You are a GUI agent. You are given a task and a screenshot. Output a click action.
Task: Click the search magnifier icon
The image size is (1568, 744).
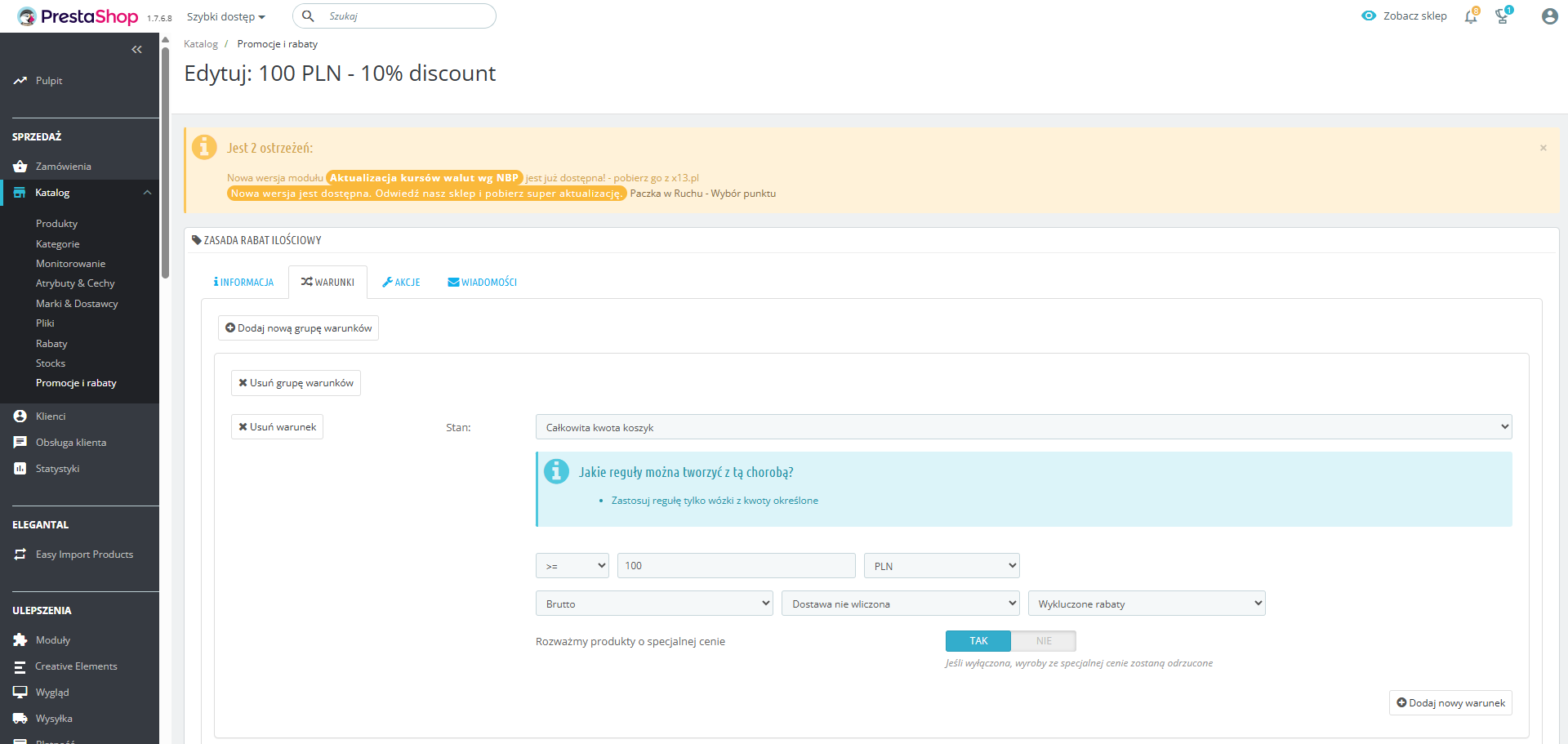click(308, 16)
